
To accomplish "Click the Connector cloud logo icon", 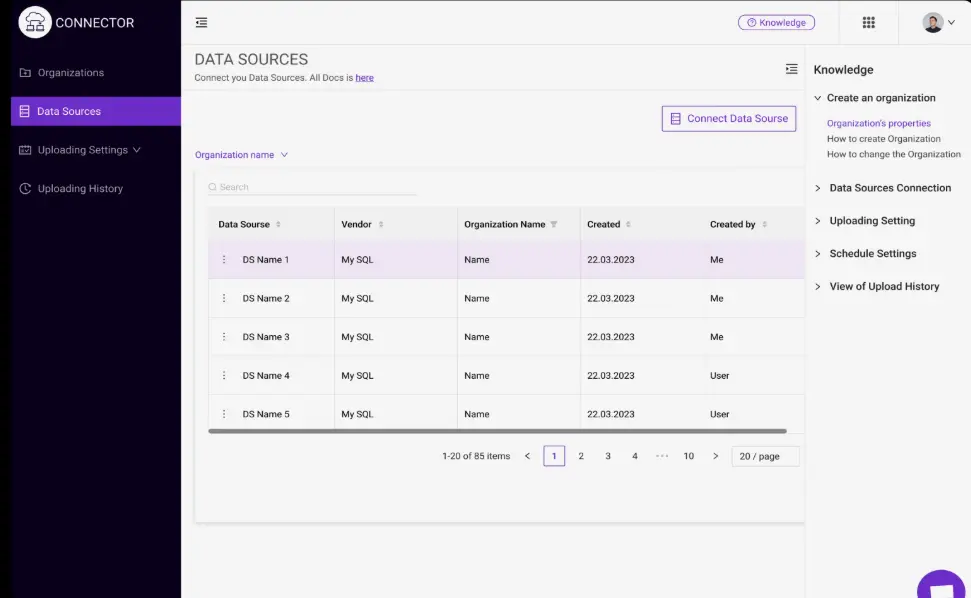I will click(35, 22).
